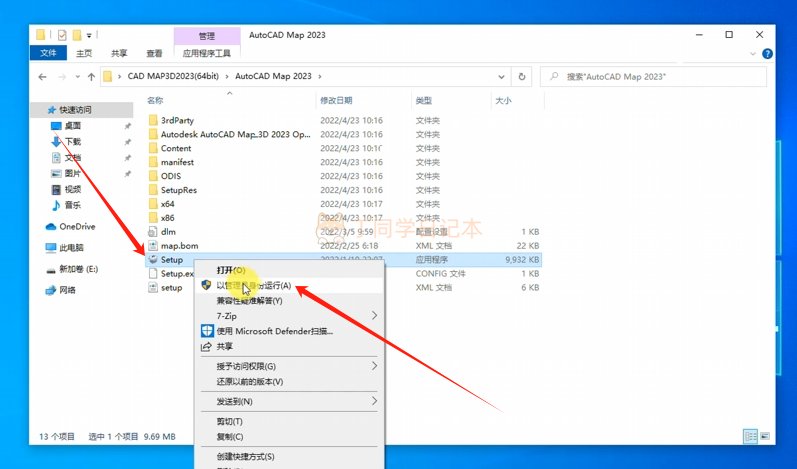Go up one folder level arrow
This screenshot has height=469, width=797.
pyautogui.click(x=91, y=77)
